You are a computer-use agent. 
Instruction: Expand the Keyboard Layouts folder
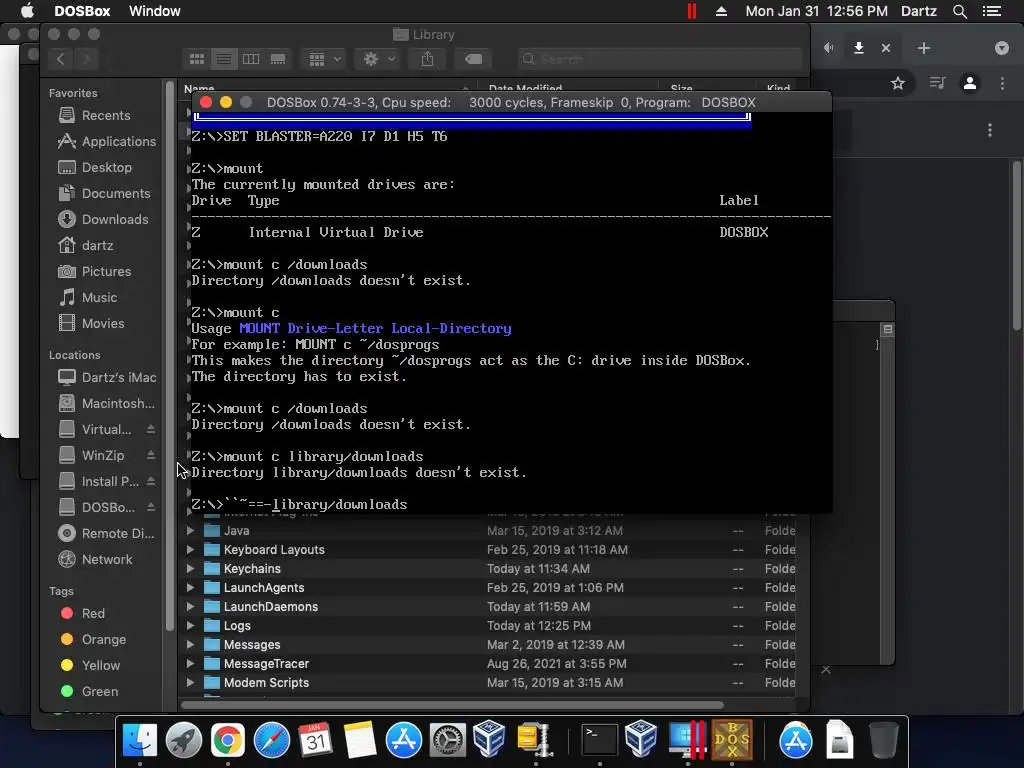click(x=190, y=550)
